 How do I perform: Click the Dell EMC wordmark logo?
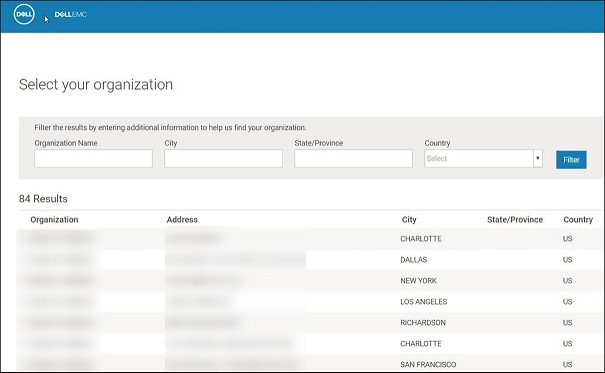(71, 14)
